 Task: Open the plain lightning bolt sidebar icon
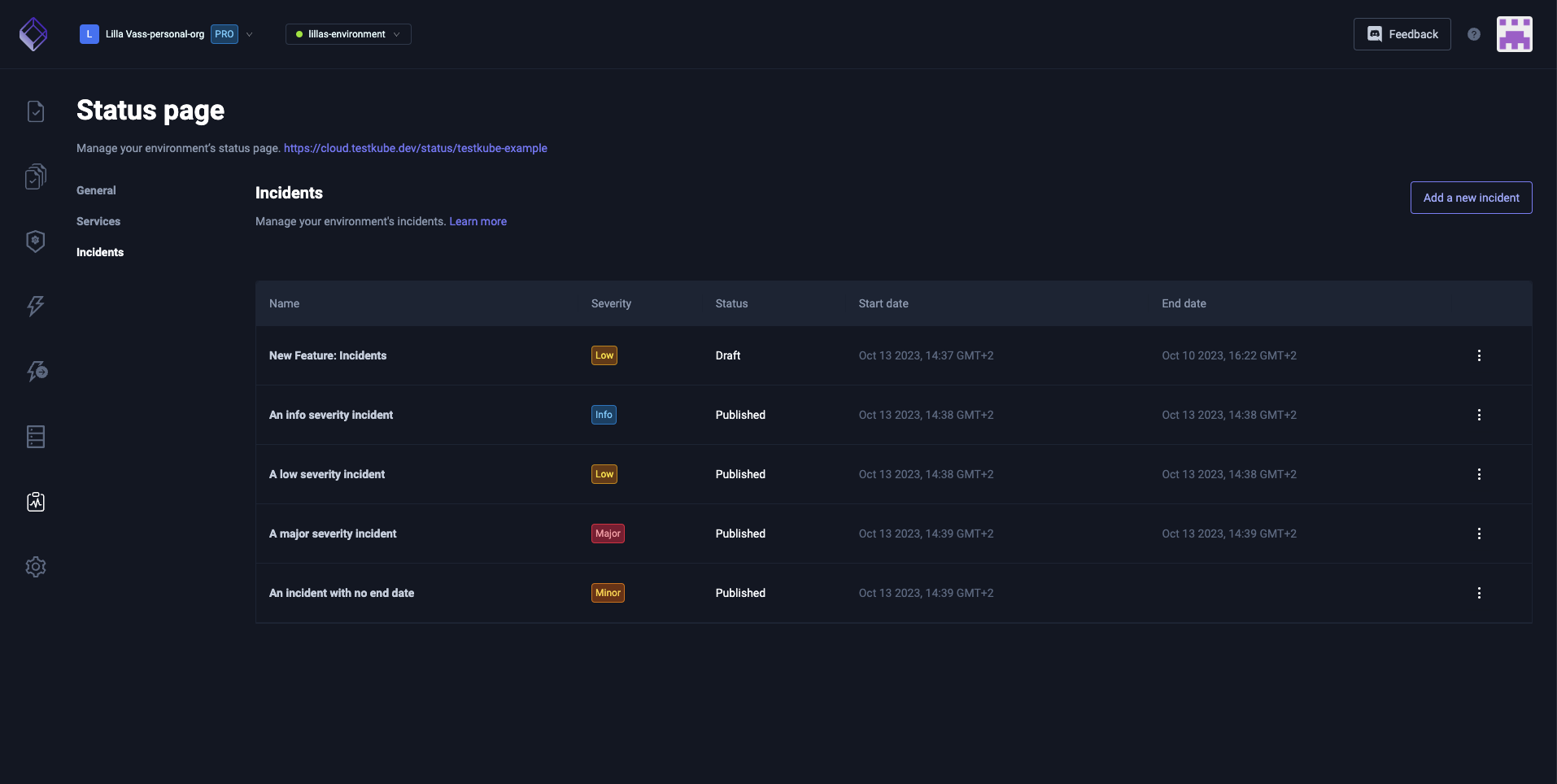pyautogui.click(x=36, y=307)
